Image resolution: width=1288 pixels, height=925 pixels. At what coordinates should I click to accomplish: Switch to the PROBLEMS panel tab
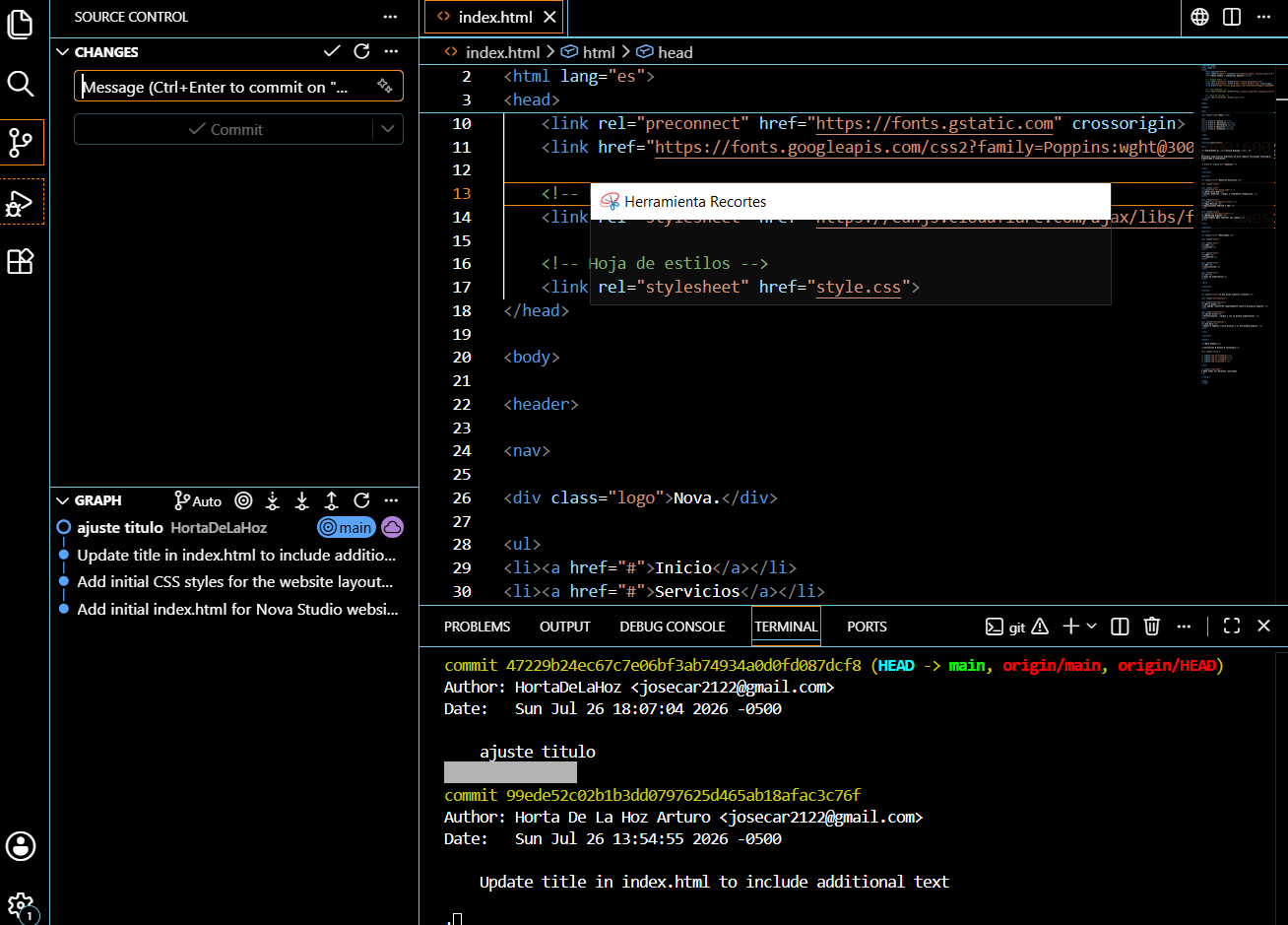(477, 627)
